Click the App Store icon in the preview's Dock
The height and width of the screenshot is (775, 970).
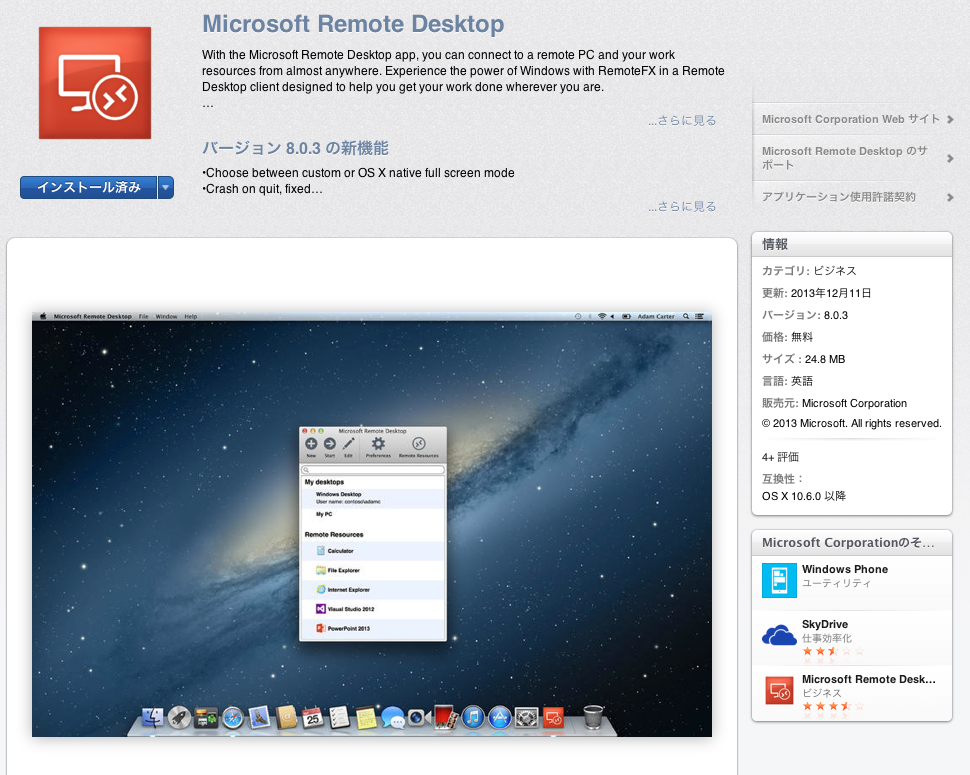point(500,717)
